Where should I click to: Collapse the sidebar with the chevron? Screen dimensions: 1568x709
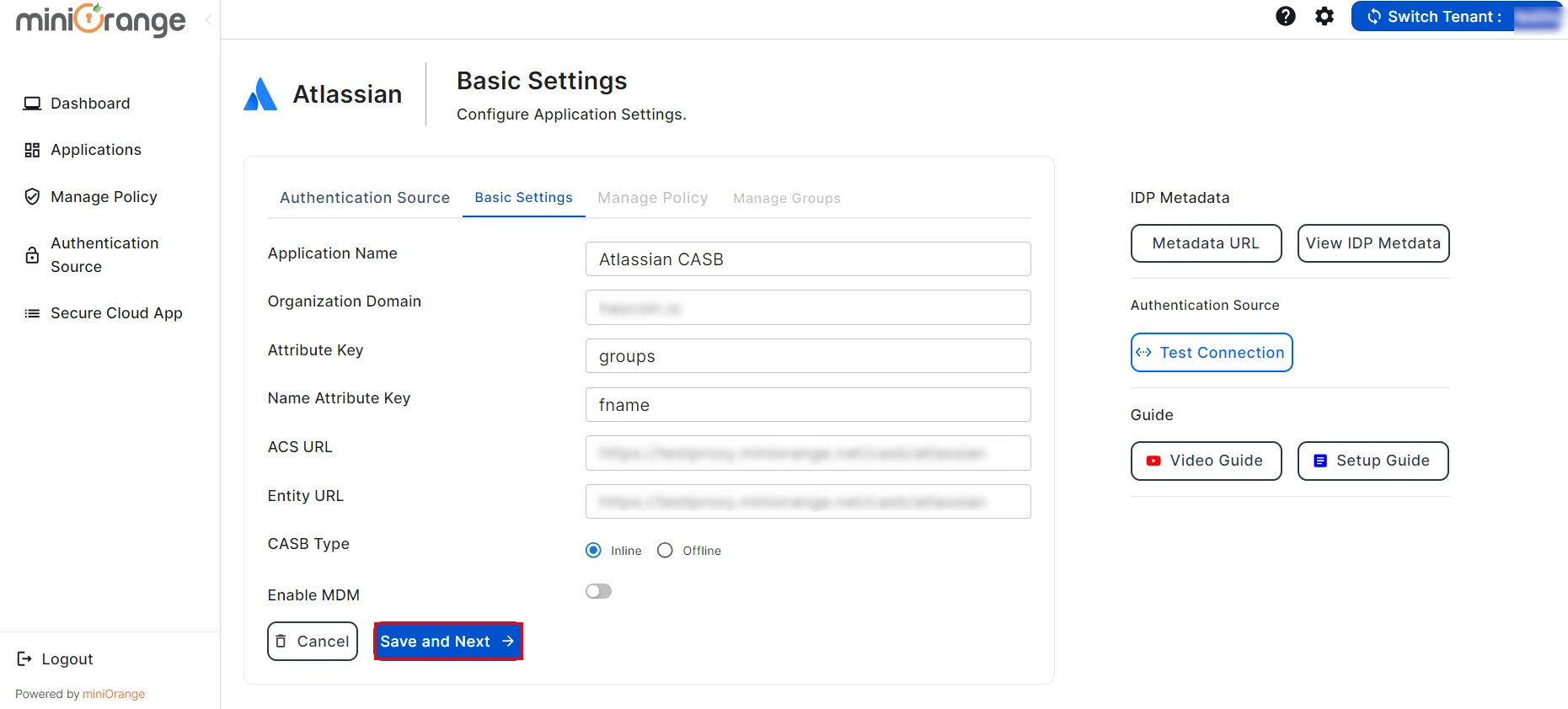208,19
